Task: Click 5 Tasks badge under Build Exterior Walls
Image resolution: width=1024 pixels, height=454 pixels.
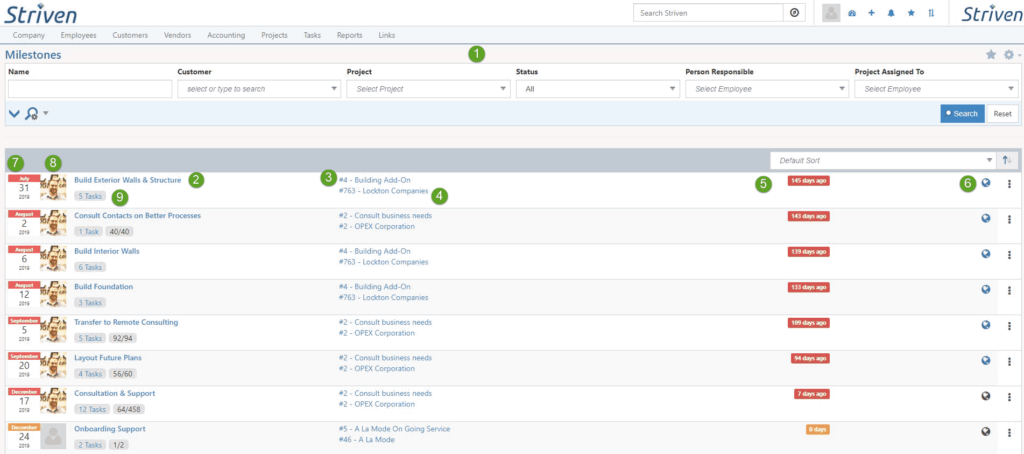Action: pyautogui.click(x=89, y=196)
